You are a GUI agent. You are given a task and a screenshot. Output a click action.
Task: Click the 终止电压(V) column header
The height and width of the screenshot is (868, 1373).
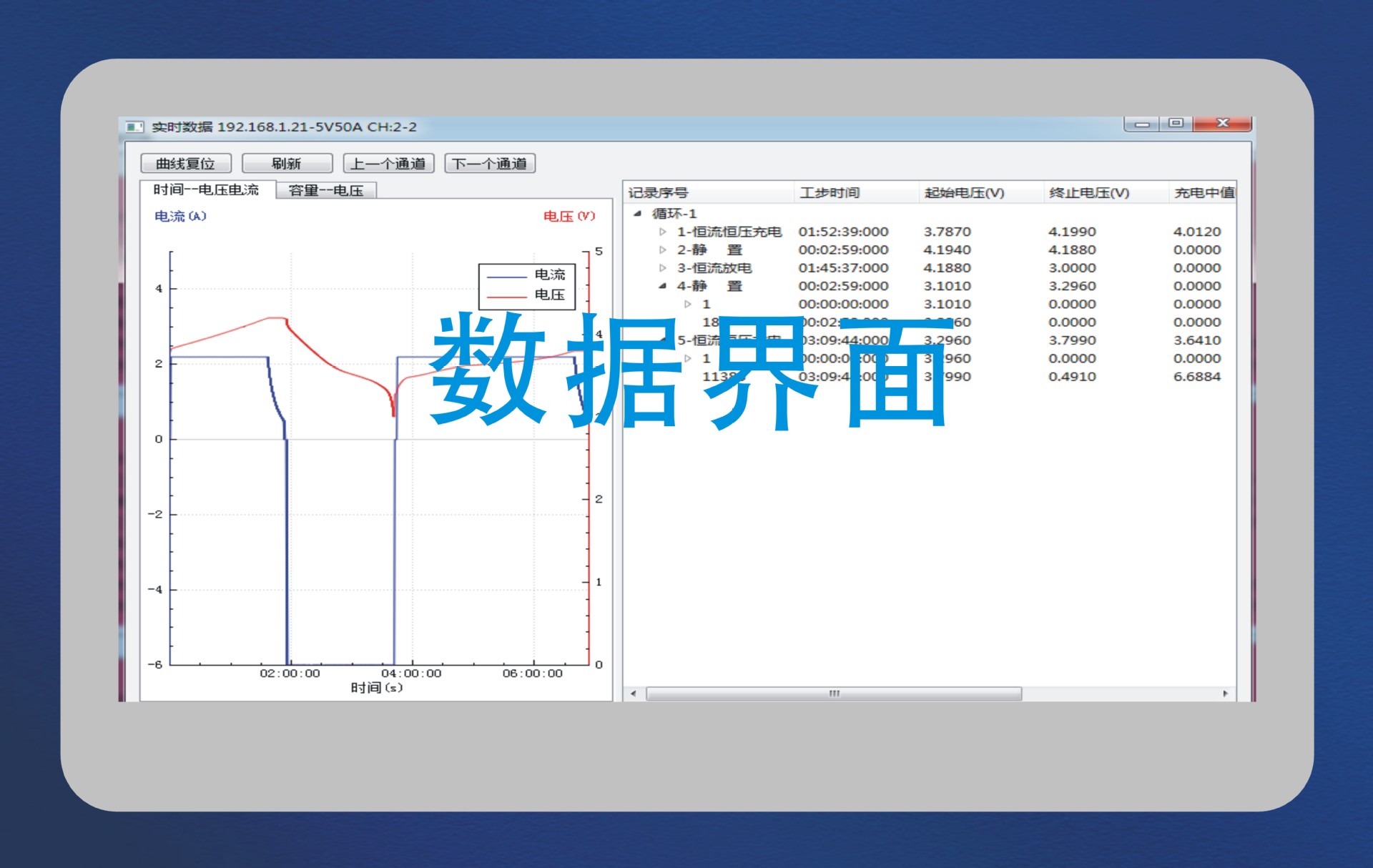(1088, 193)
